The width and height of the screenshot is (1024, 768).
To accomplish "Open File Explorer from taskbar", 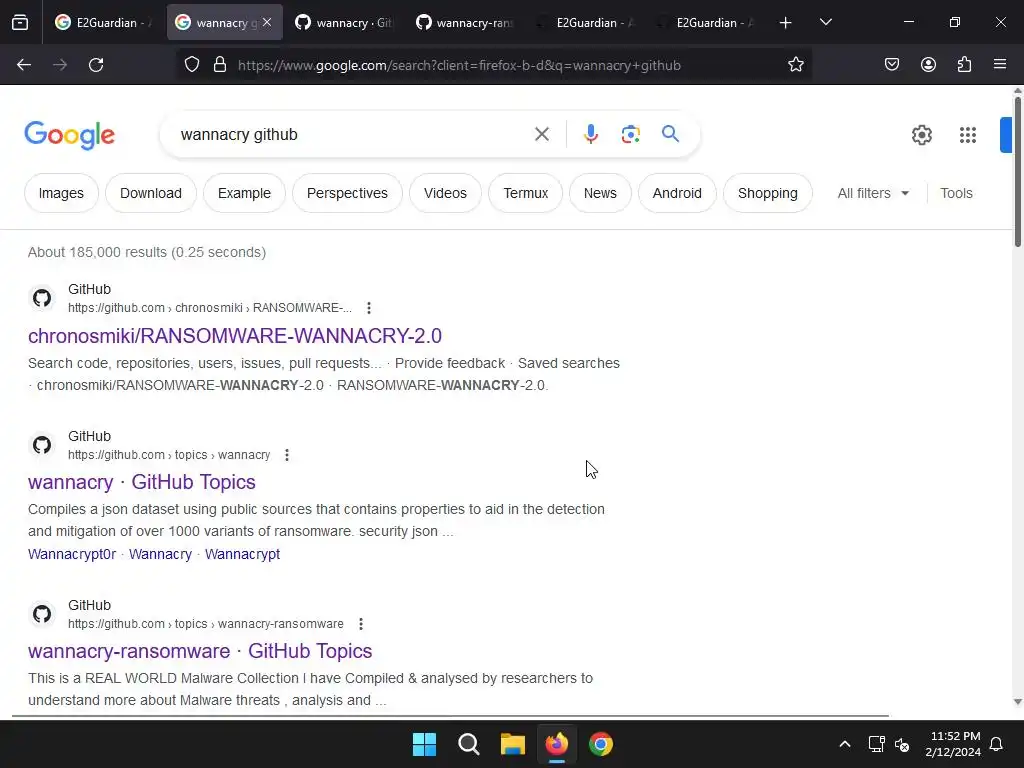I will (x=513, y=744).
